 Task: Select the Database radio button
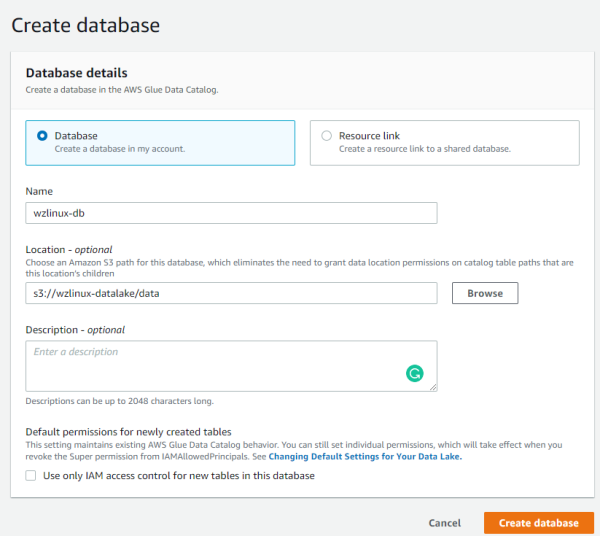pyautogui.click(x=42, y=136)
